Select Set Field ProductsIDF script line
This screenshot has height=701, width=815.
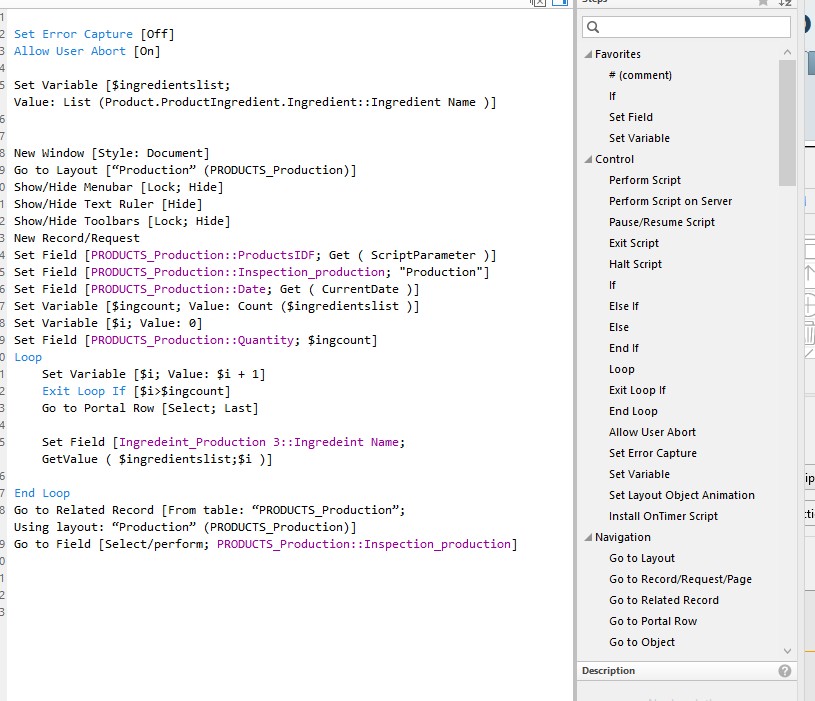click(x=255, y=255)
